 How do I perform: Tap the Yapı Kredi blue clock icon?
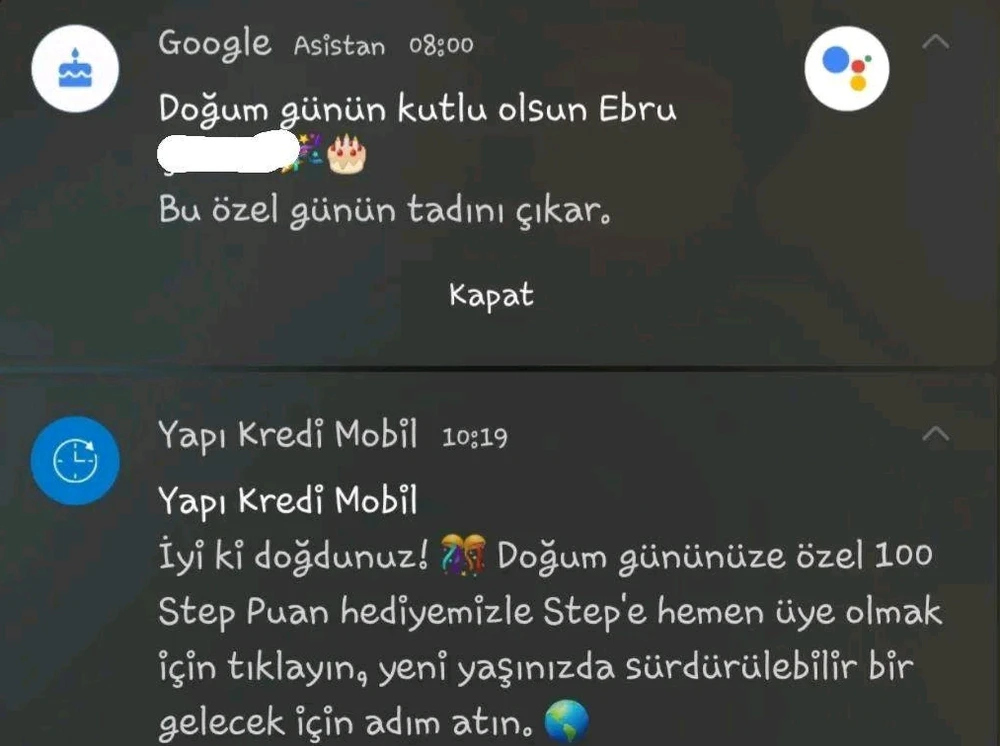click(x=75, y=460)
